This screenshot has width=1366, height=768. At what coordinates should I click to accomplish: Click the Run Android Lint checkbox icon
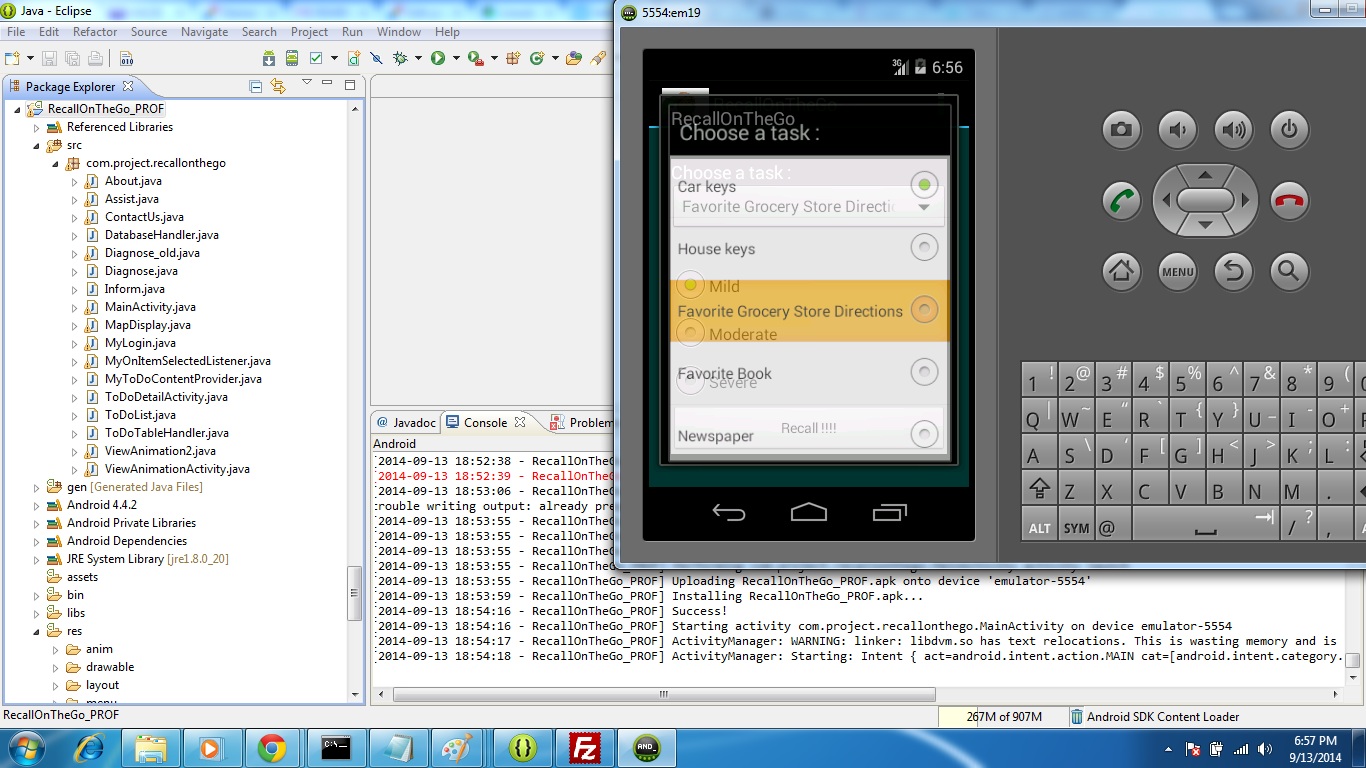point(316,58)
